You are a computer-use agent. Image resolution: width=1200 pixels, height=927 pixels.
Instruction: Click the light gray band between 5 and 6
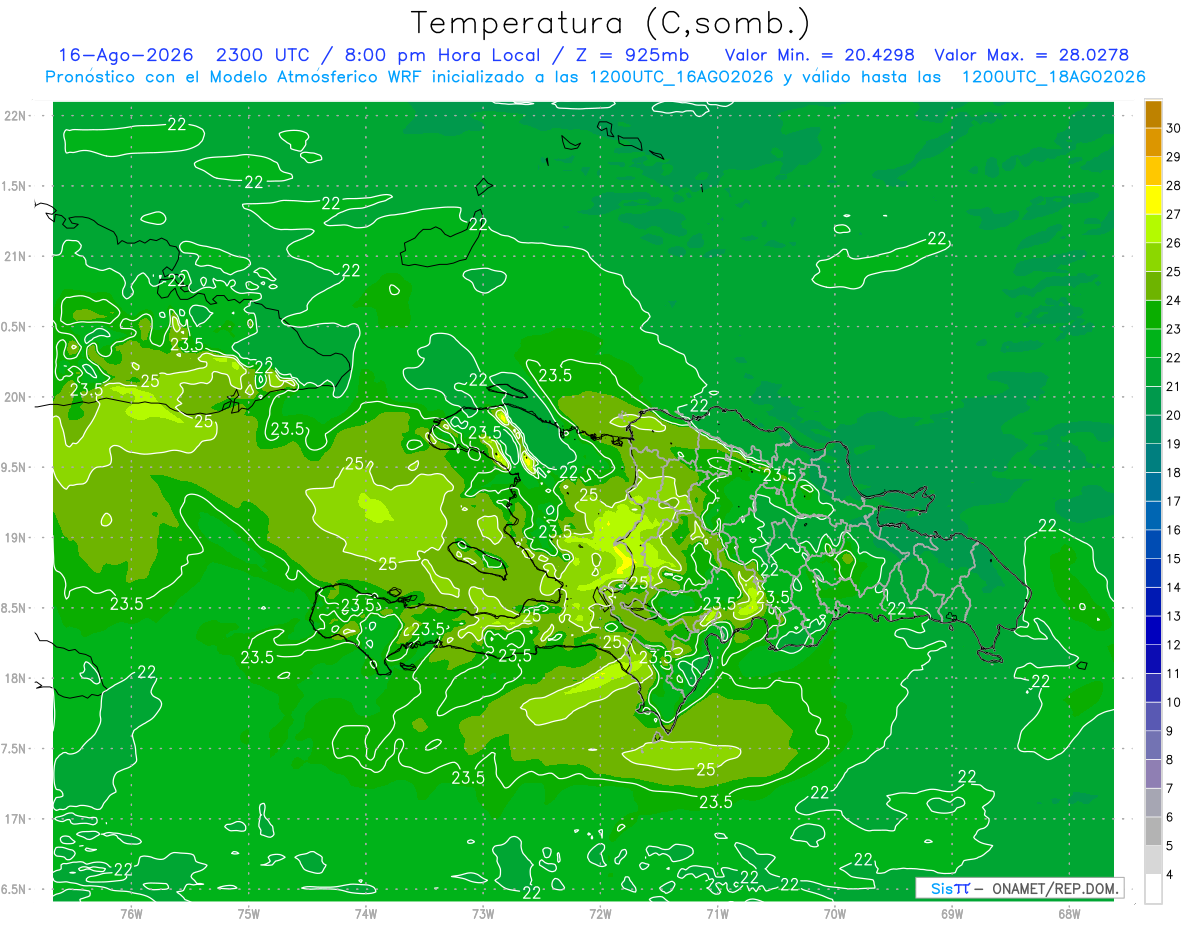1153,831
